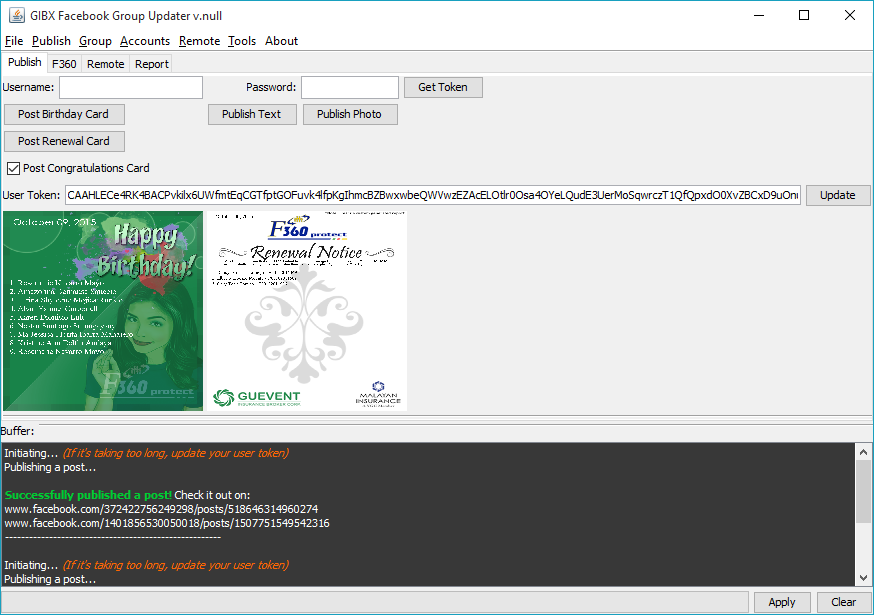Switch to the Remote tab
874x615 pixels.
[x=105, y=64]
